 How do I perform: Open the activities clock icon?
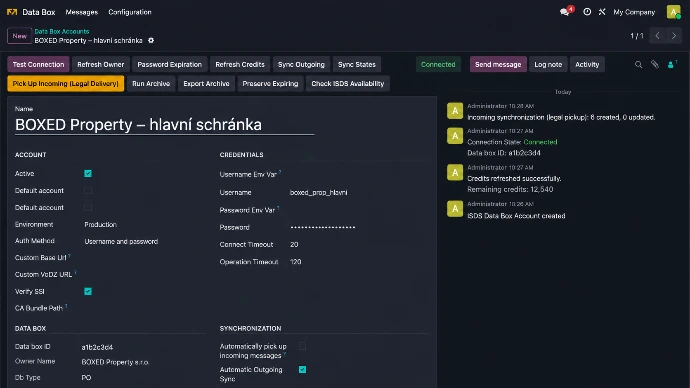click(587, 12)
